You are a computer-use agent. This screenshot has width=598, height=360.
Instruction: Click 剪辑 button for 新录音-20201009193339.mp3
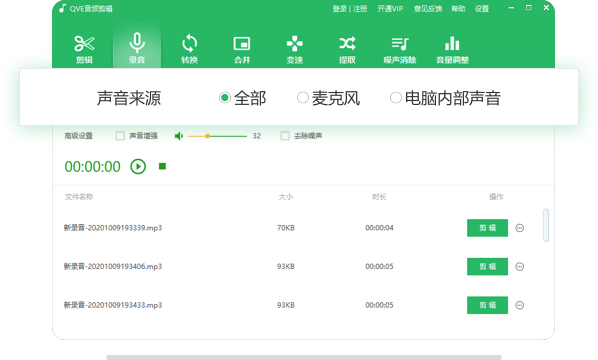[487, 228]
